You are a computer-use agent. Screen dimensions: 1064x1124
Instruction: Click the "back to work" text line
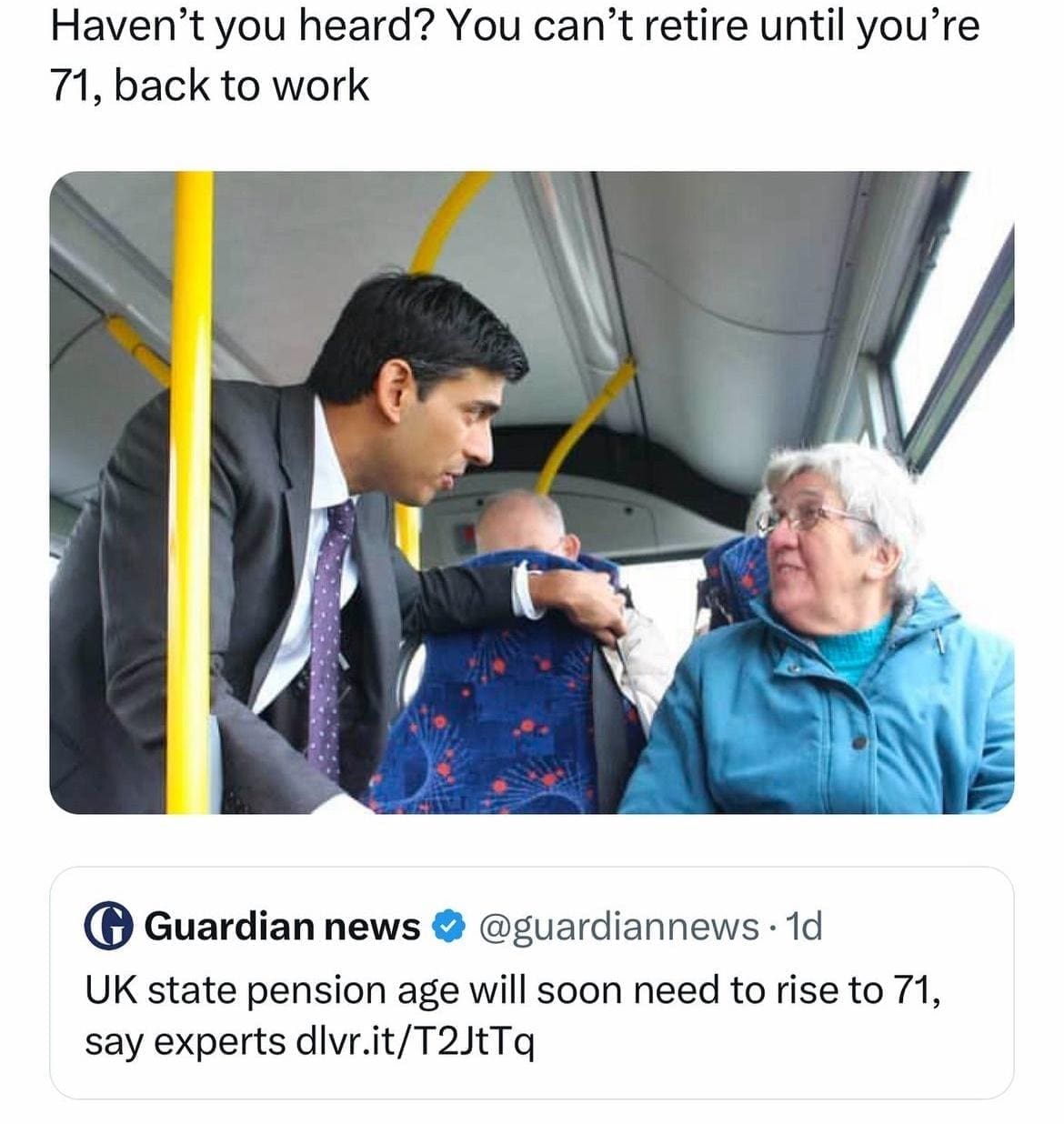point(242,85)
